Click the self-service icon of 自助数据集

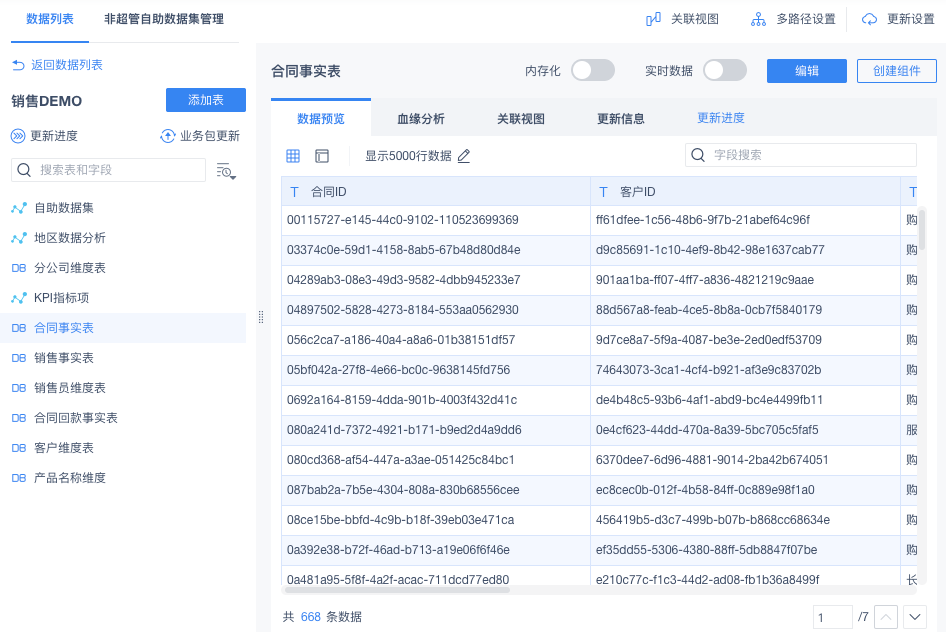(19, 208)
